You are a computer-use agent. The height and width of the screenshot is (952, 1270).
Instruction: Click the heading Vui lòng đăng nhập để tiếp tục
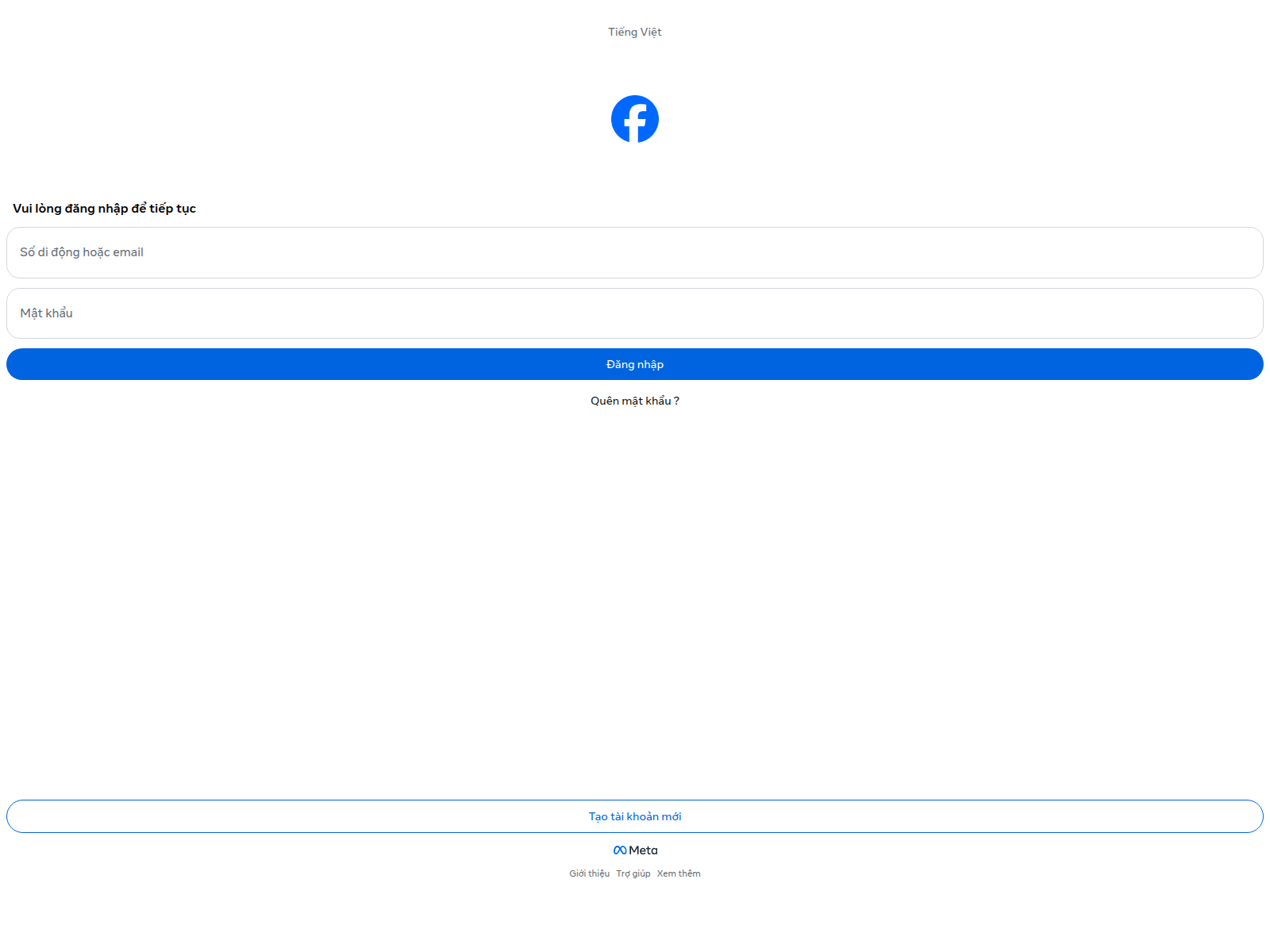click(104, 208)
